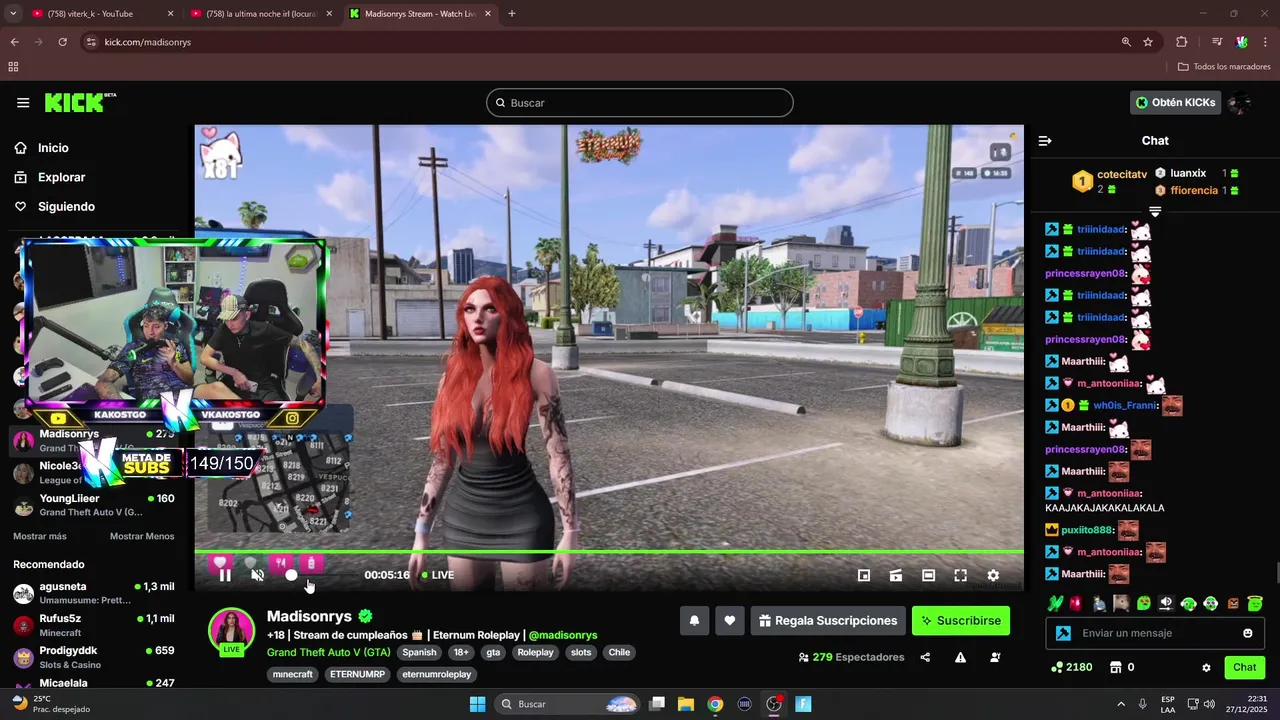
Task: Click the Buscar search box on Kick
Action: tap(640, 103)
